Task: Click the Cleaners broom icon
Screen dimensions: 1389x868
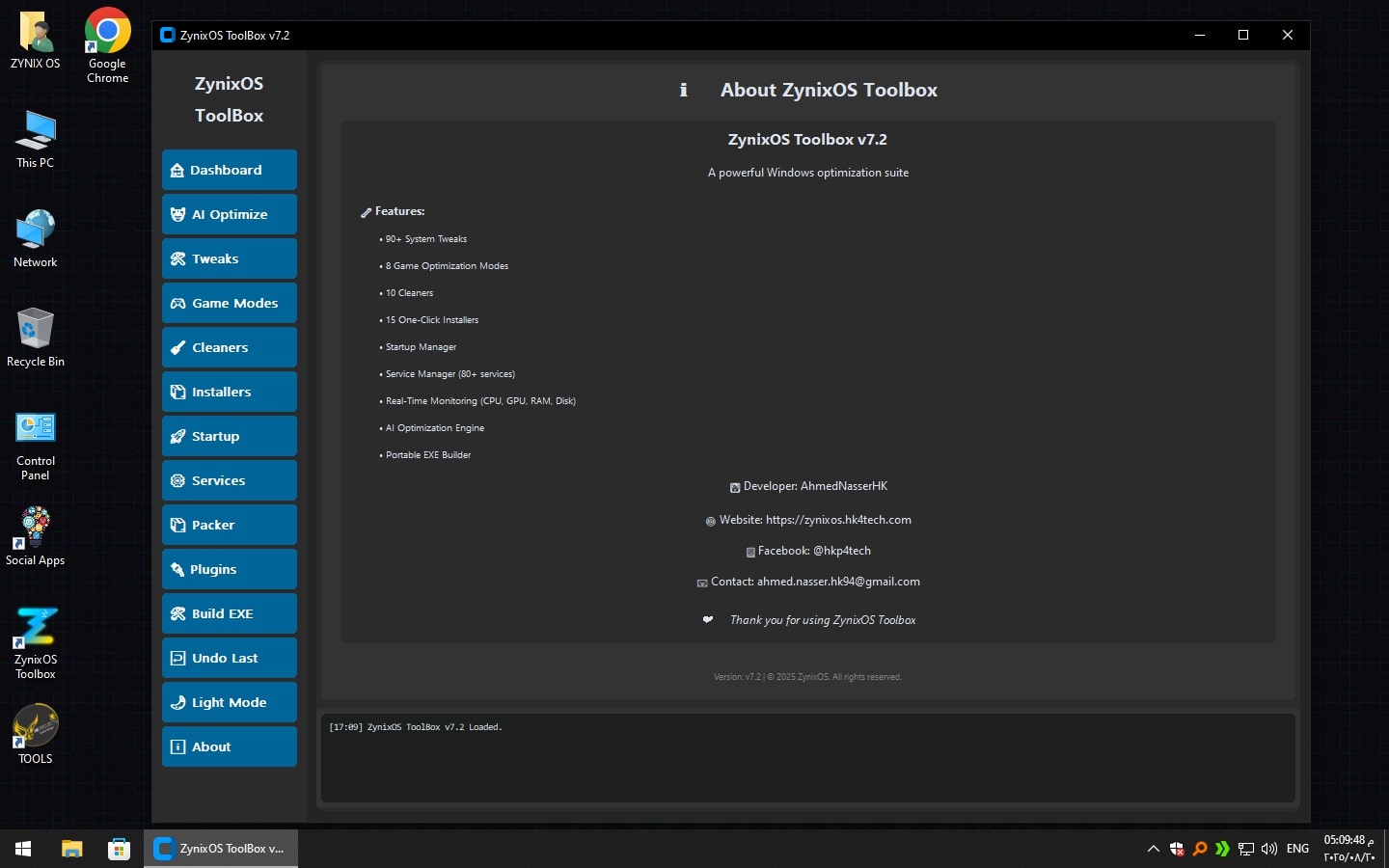Action: 177,348
